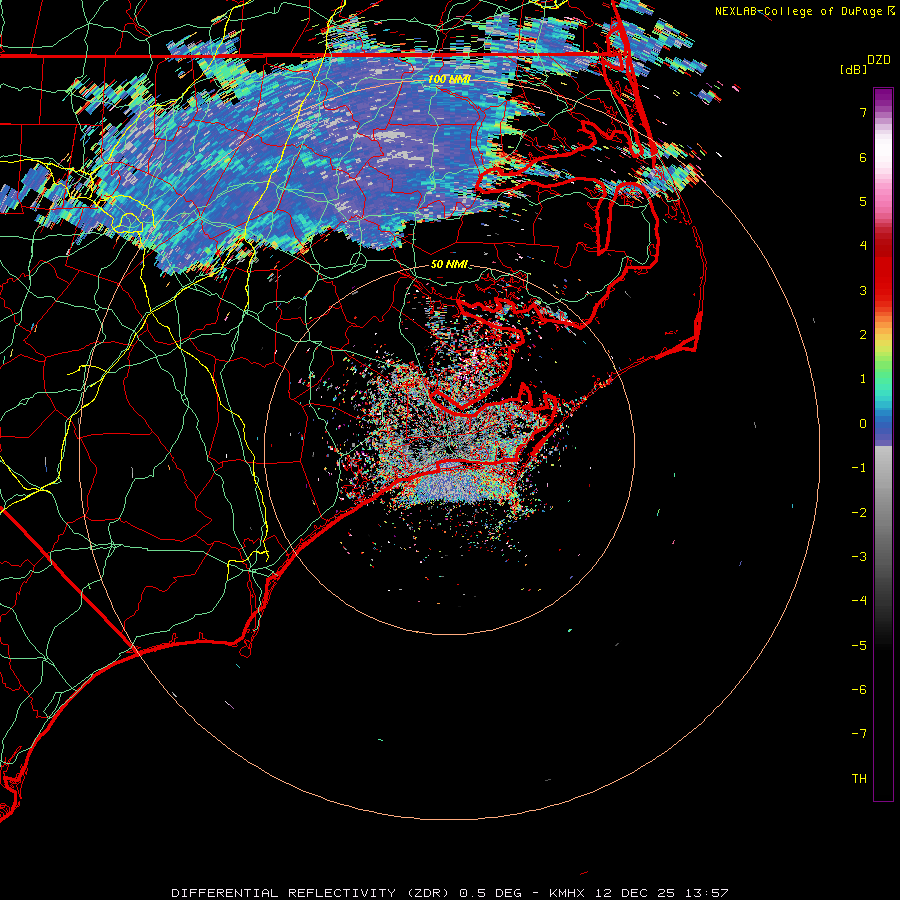Click the 1 dB scale value
Viewport: 900px width, 900px height.
coord(863,379)
